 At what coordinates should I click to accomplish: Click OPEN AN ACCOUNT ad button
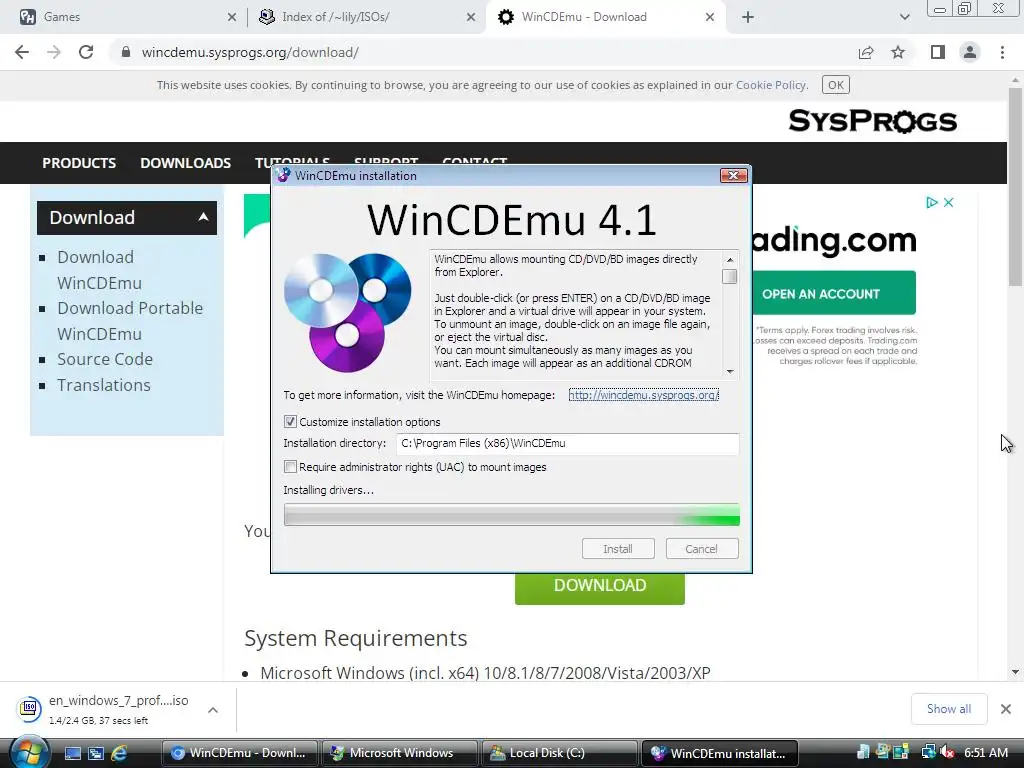click(834, 293)
